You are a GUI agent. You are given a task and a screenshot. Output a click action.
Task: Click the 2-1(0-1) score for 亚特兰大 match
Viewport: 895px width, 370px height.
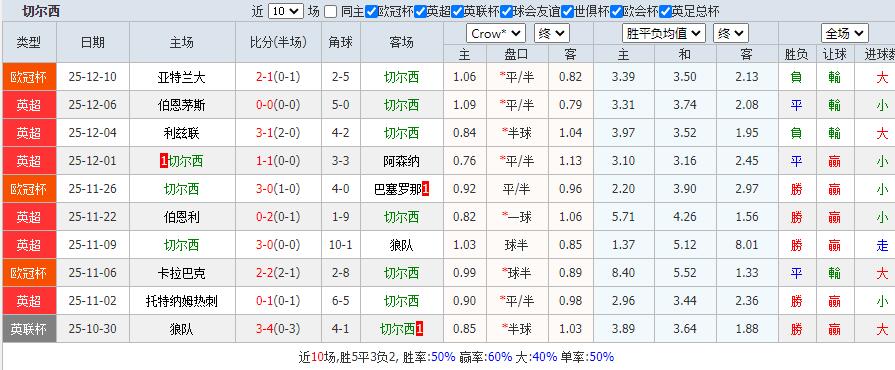(x=279, y=77)
